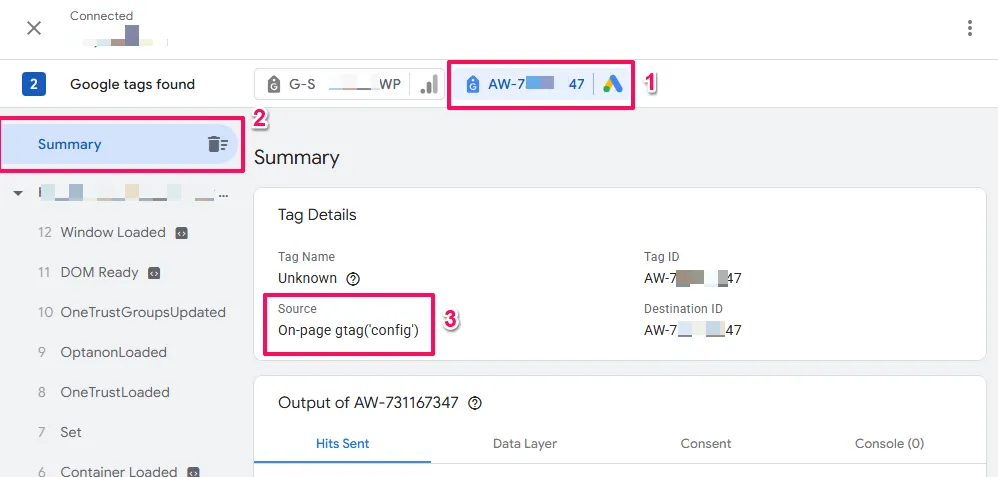Click the Google Ads logo icon
Image resolution: width=998 pixels, height=477 pixels.
click(612, 85)
